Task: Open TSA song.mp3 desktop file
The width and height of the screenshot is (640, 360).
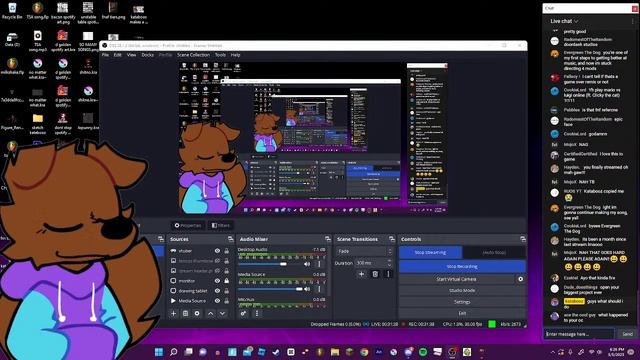Action: pos(38,41)
